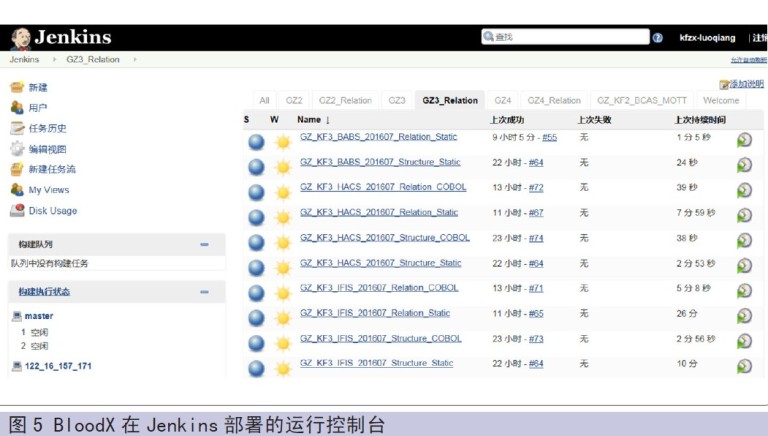Click the 队列中没有构建任务 message
768x436 pixels.
point(49,264)
